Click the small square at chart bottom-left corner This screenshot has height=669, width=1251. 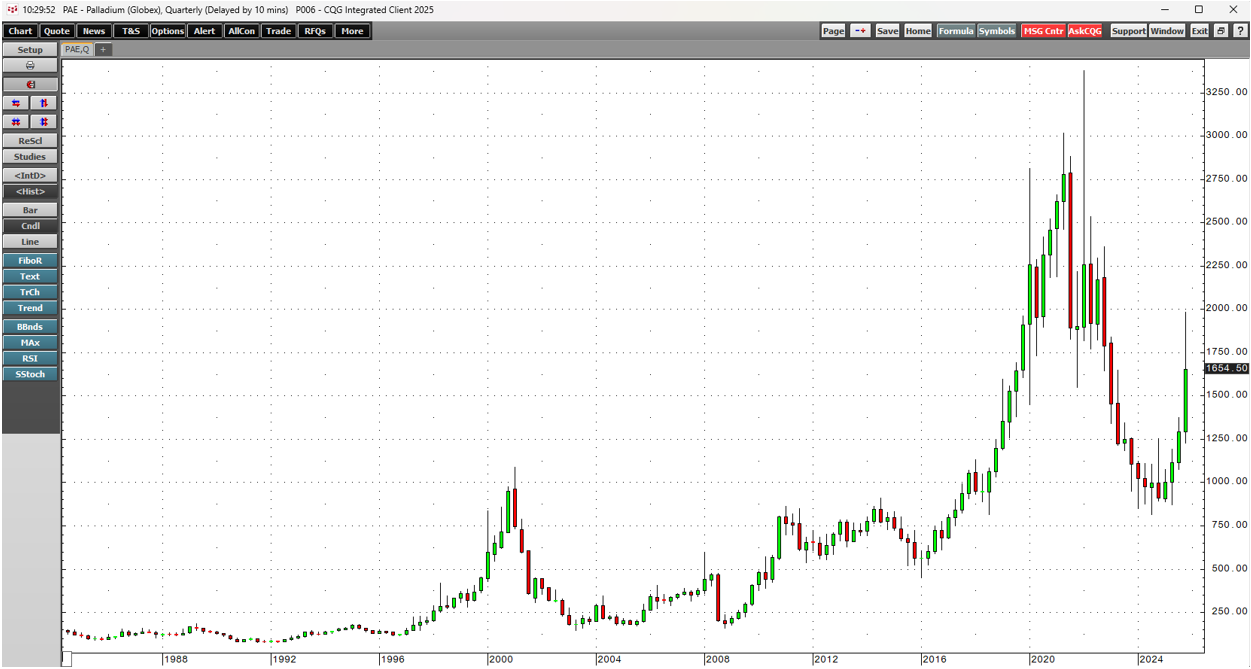click(67, 659)
